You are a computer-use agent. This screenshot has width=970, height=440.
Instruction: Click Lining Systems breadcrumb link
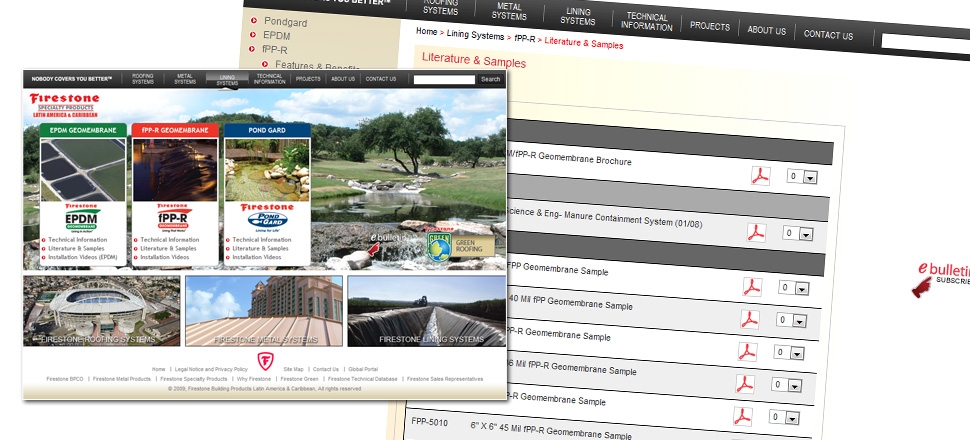(476, 35)
